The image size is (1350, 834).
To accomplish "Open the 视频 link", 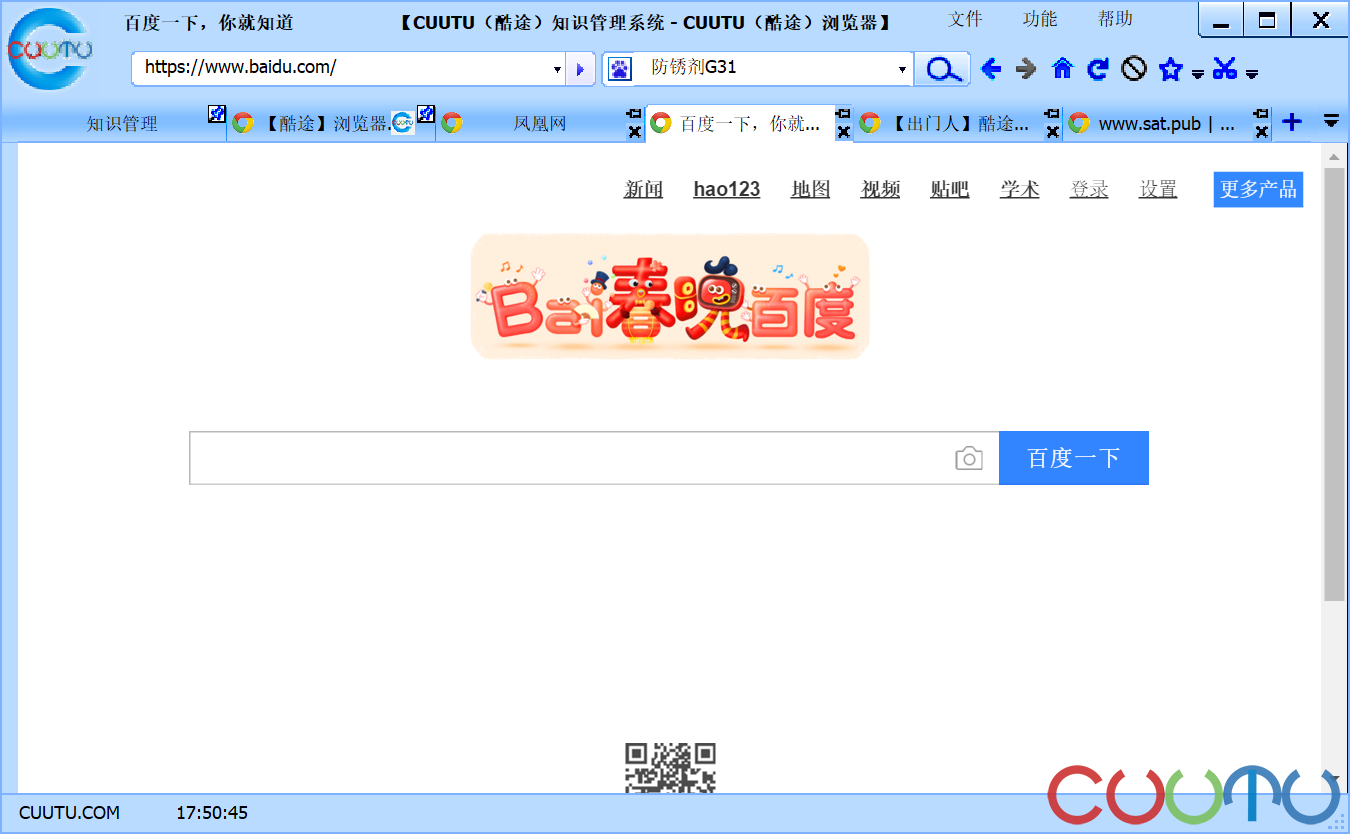I will click(x=881, y=189).
